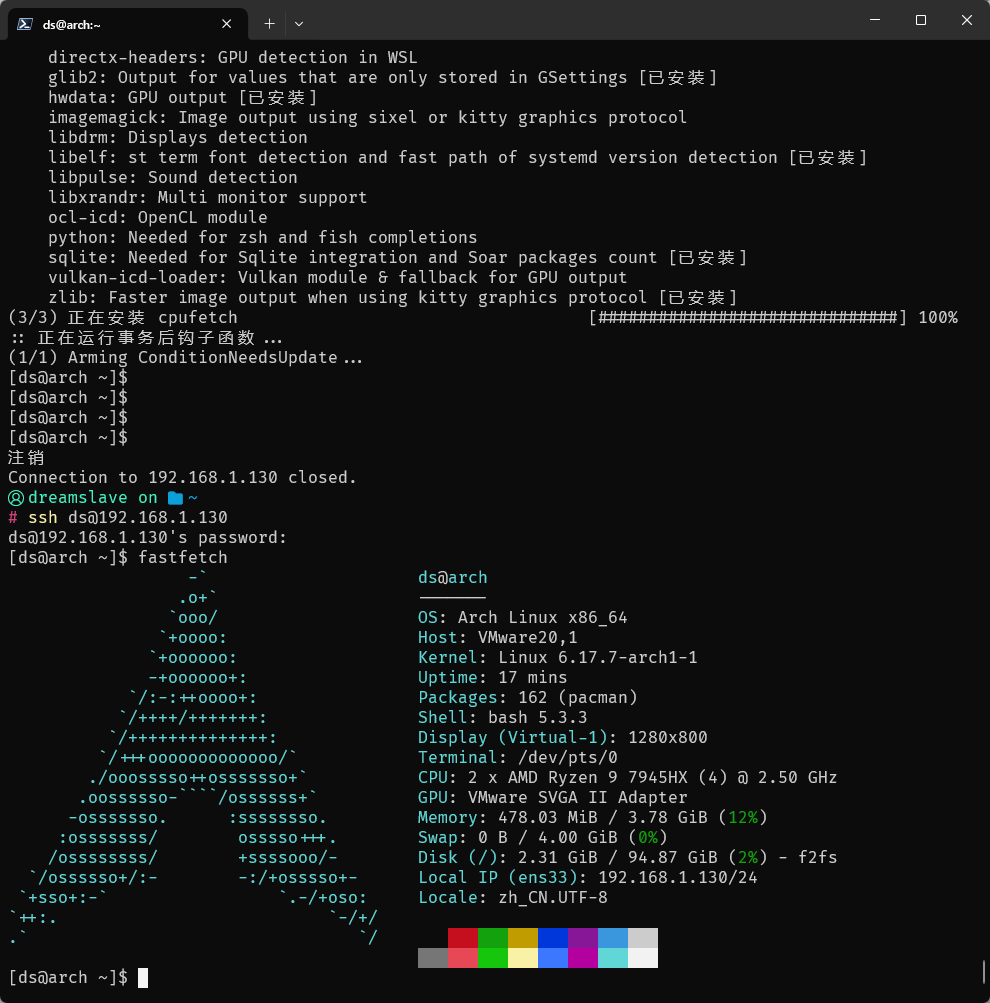Click the blue folder icon in the prompt

[176, 498]
